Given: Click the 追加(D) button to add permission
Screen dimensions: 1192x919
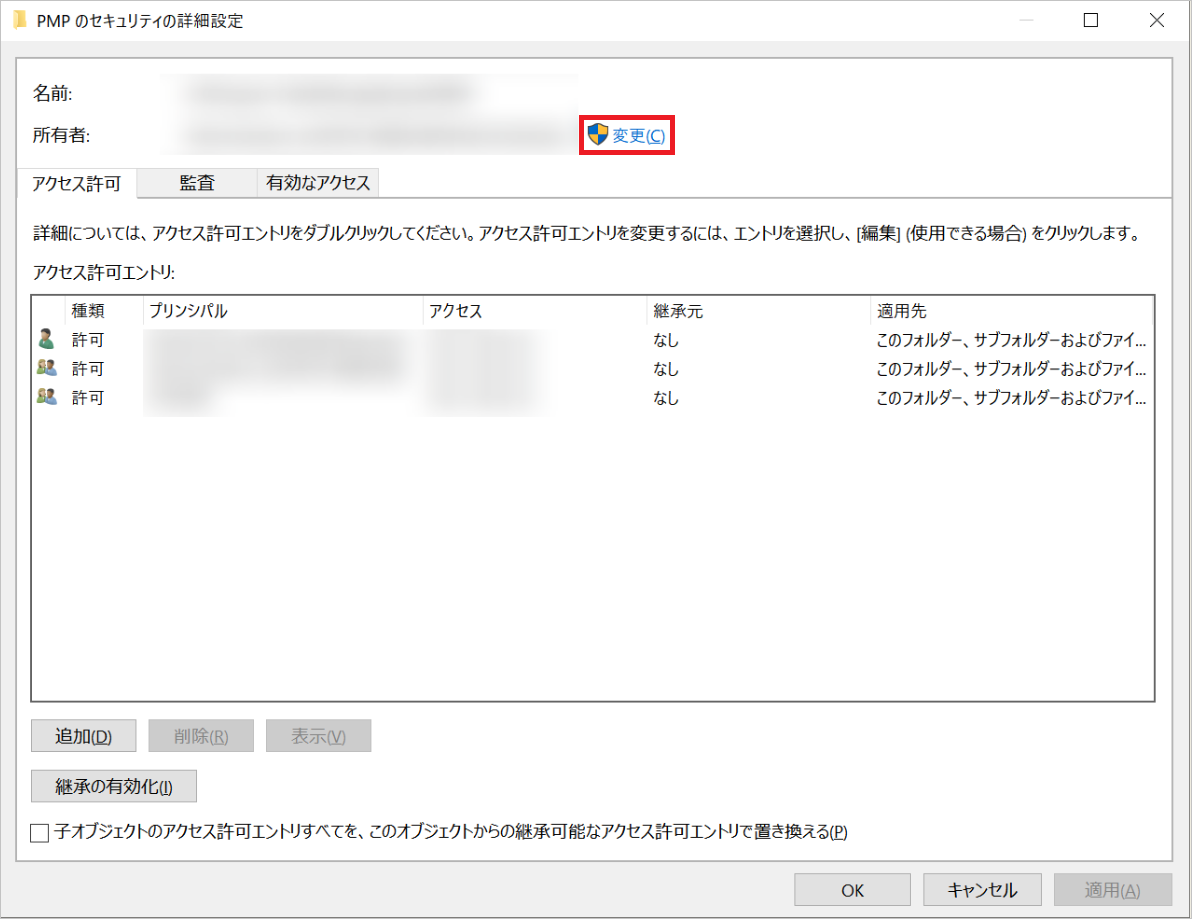Looking at the screenshot, I should [x=84, y=735].
